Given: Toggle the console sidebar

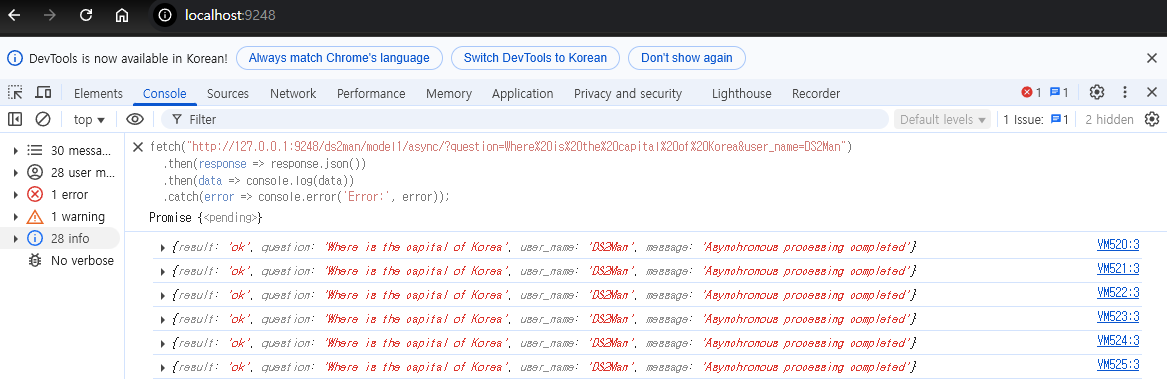Looking at the screenshot, I should pos(15,119).
